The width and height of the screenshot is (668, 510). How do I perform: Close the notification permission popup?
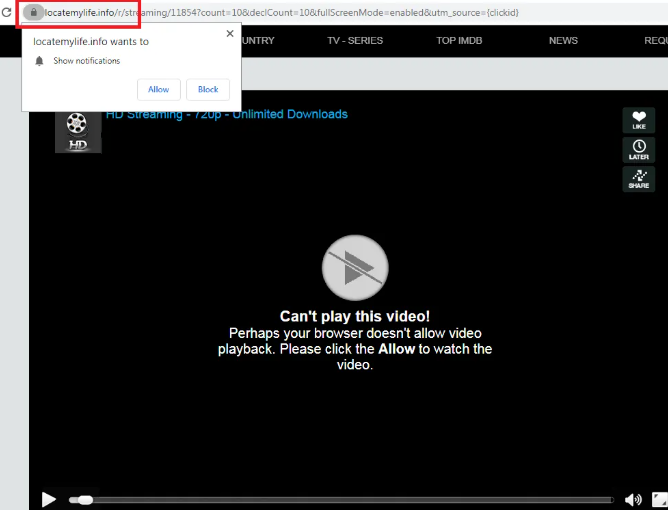click(230, 33)
